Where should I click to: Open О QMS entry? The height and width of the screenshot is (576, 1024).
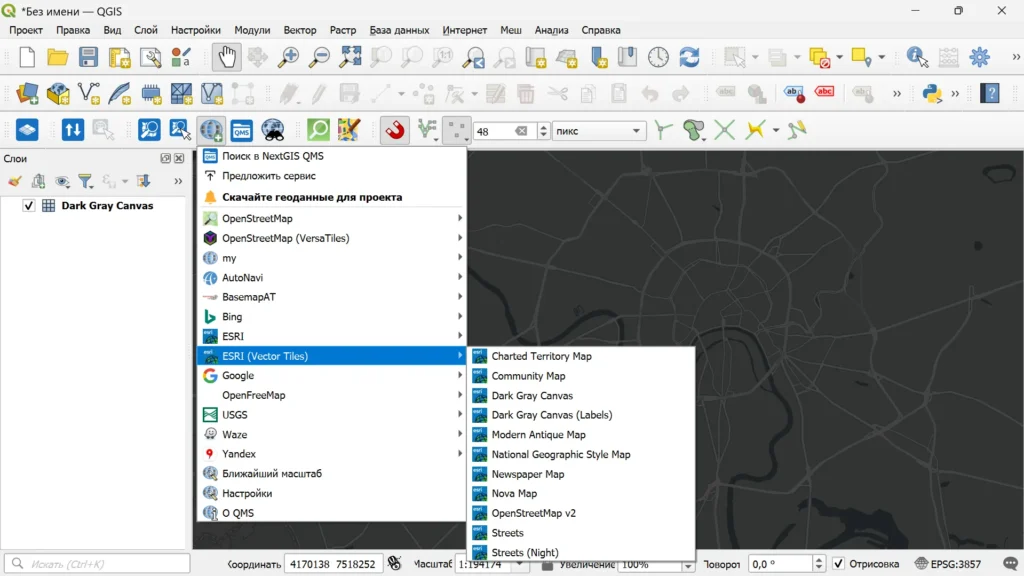[332, 513]
